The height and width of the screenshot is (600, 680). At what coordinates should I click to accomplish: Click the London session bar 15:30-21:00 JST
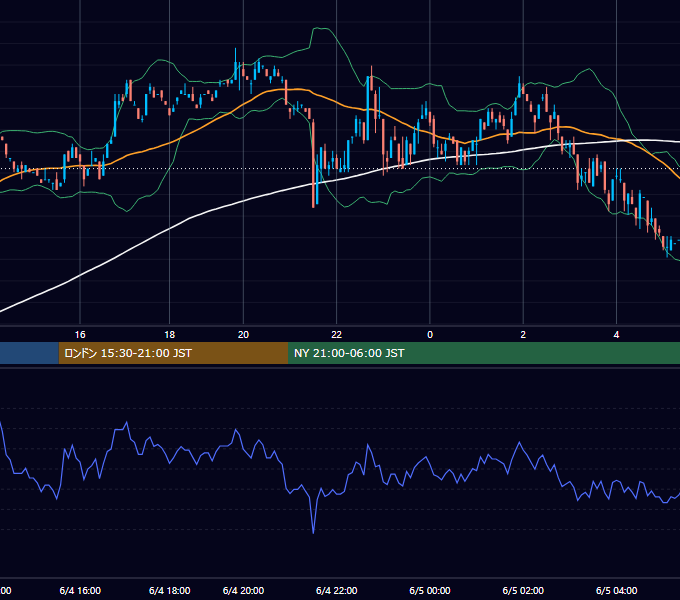click(173, 353)
